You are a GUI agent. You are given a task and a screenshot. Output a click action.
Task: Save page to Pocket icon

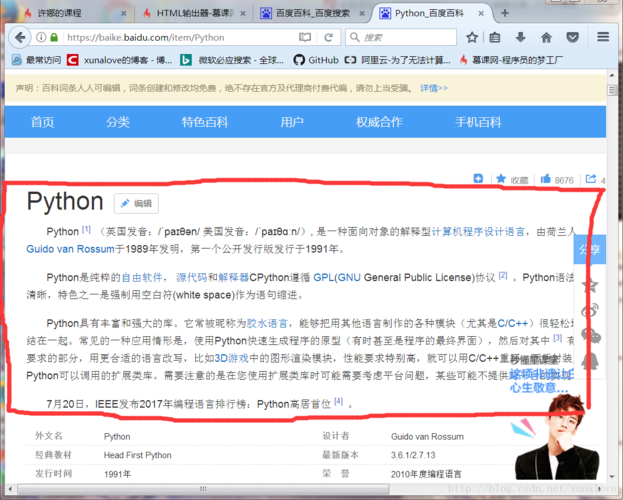pyautogui.click(x=573, y=37)
